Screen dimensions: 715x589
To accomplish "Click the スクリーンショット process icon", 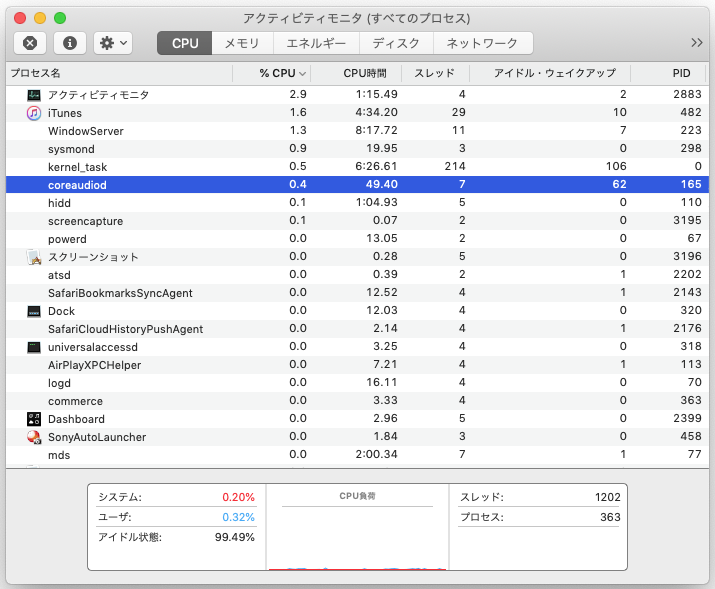I will tap(33, 257).
